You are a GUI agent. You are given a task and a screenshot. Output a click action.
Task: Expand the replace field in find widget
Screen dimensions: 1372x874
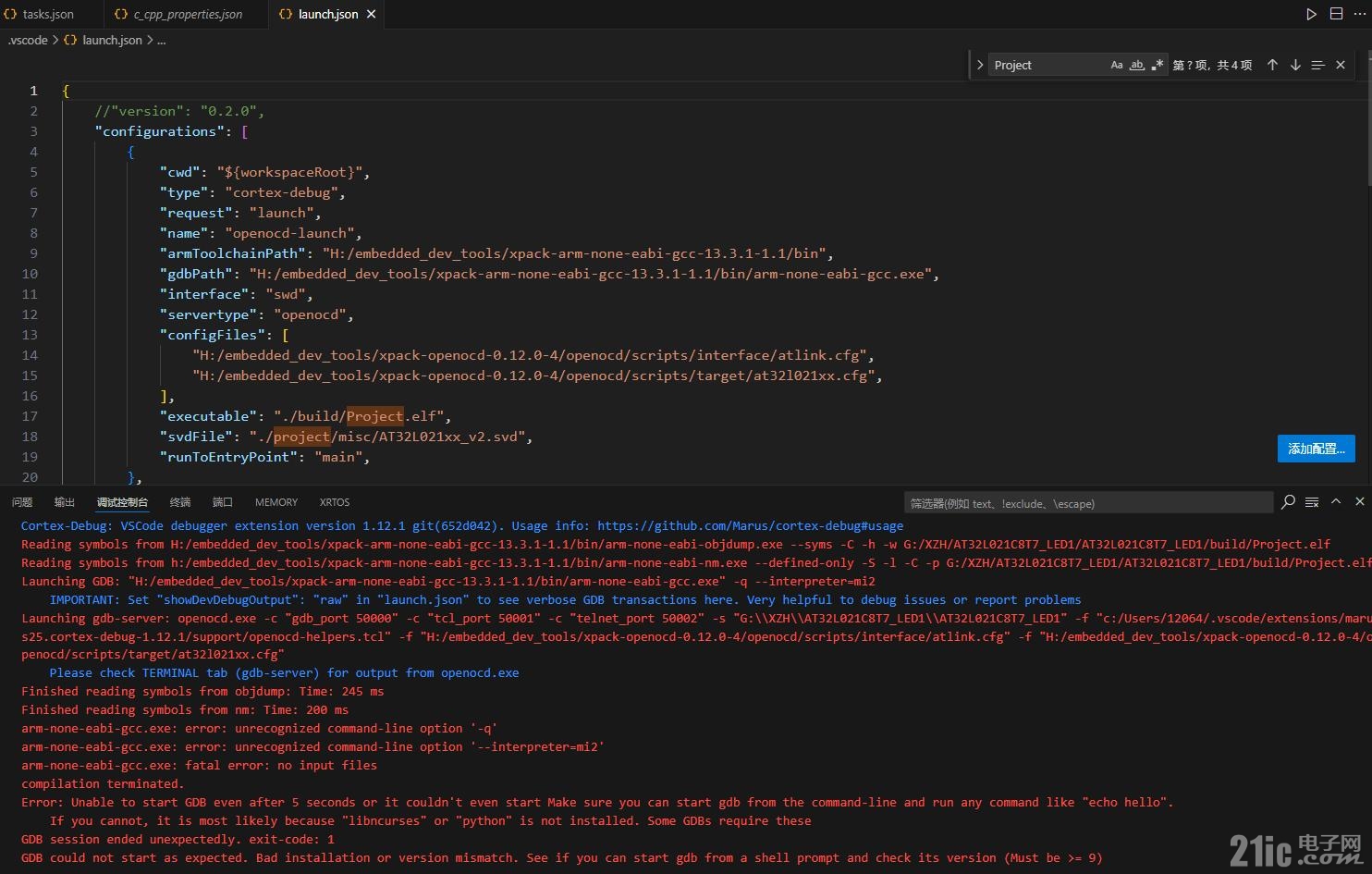click(980, 65)
